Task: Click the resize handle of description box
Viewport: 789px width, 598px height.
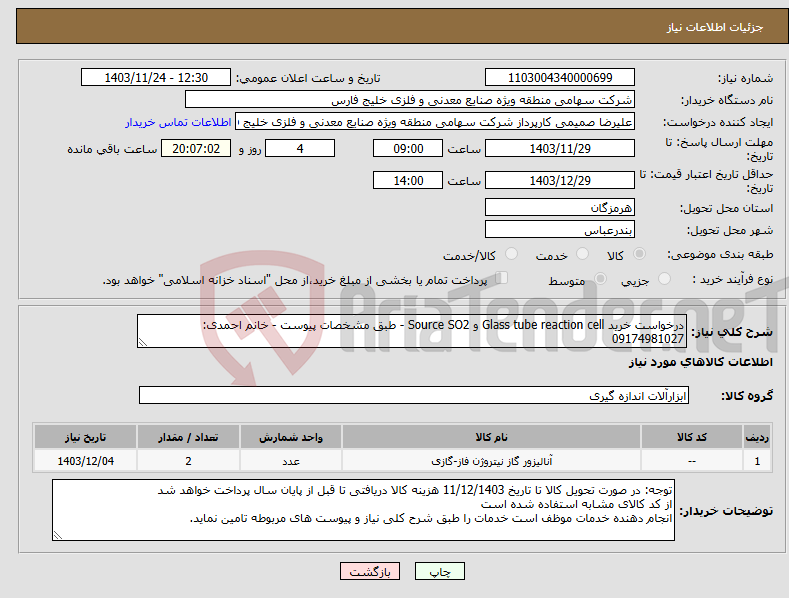Action: (x=143, y=342)
